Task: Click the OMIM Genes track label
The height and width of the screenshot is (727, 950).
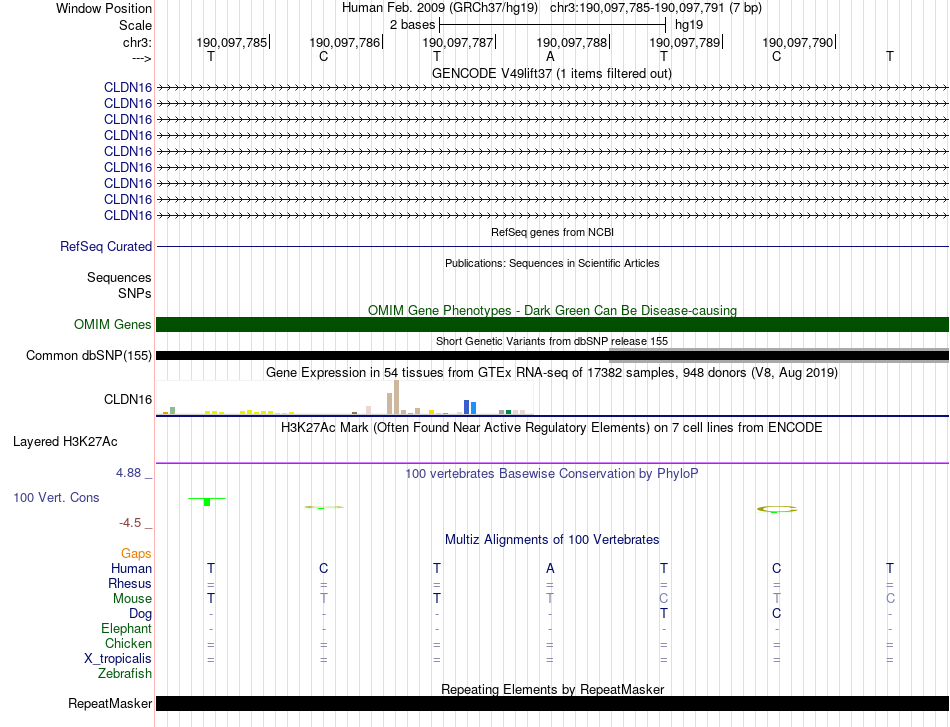Action: coord(113,324)
